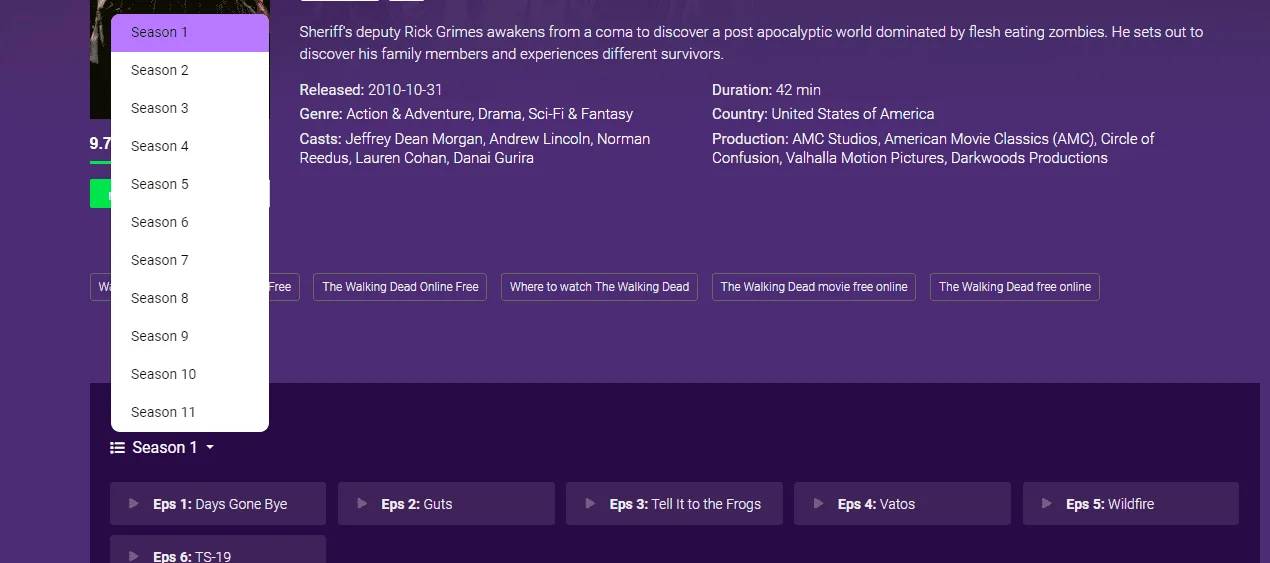Open Valhalla Motion Pictures production link
This screenshot has height=563, width=1270.
coord(864,158)
